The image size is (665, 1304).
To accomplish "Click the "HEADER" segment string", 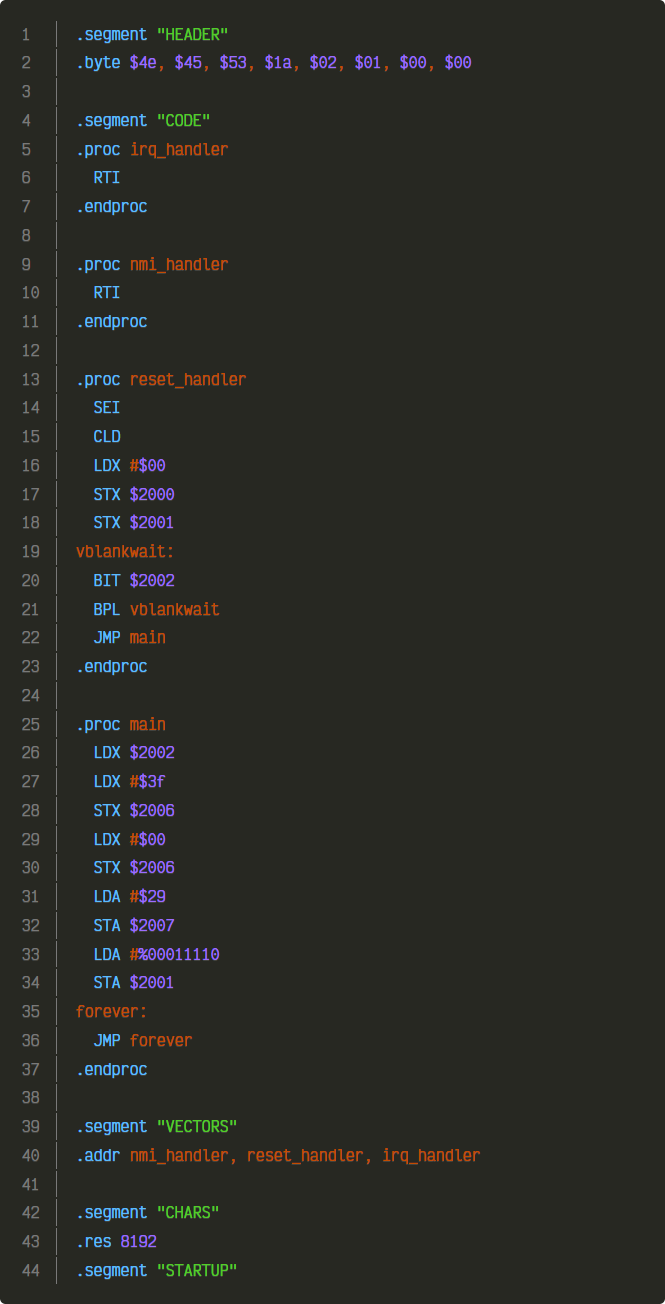I will pyautogui.click(x=192, y=34).
